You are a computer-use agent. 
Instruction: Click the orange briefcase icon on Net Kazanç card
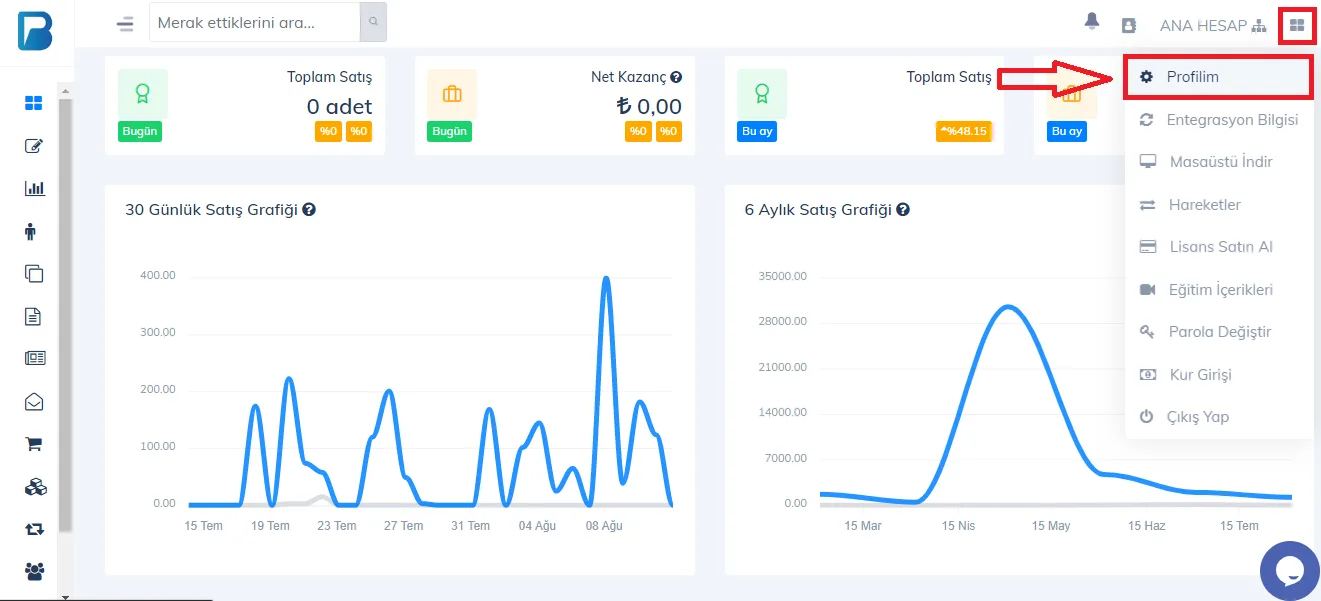(x=452, y=94)
